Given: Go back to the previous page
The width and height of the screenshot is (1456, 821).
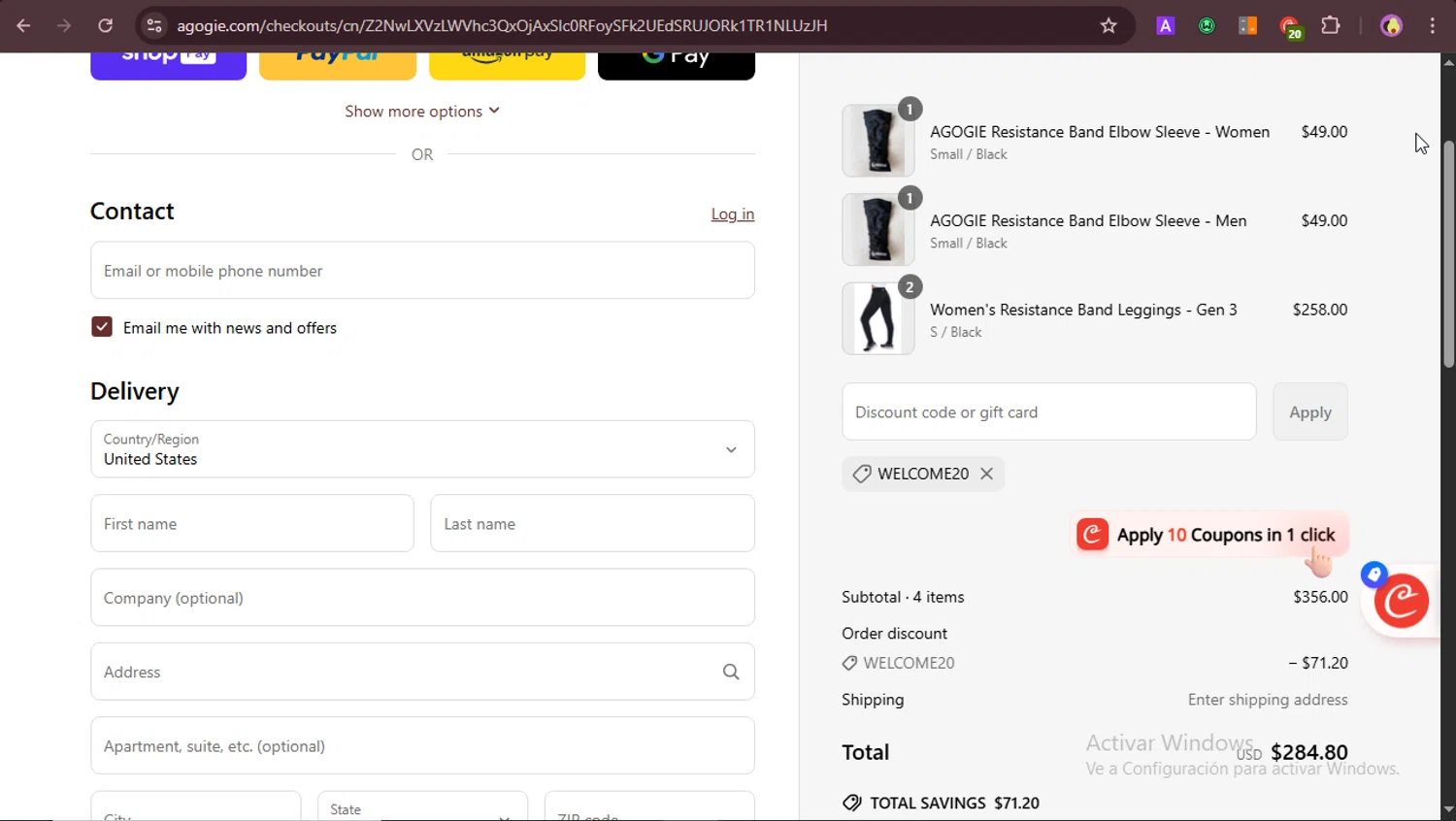Looking at the screenshot, I should pyautogui.click(x=23, y=25).
